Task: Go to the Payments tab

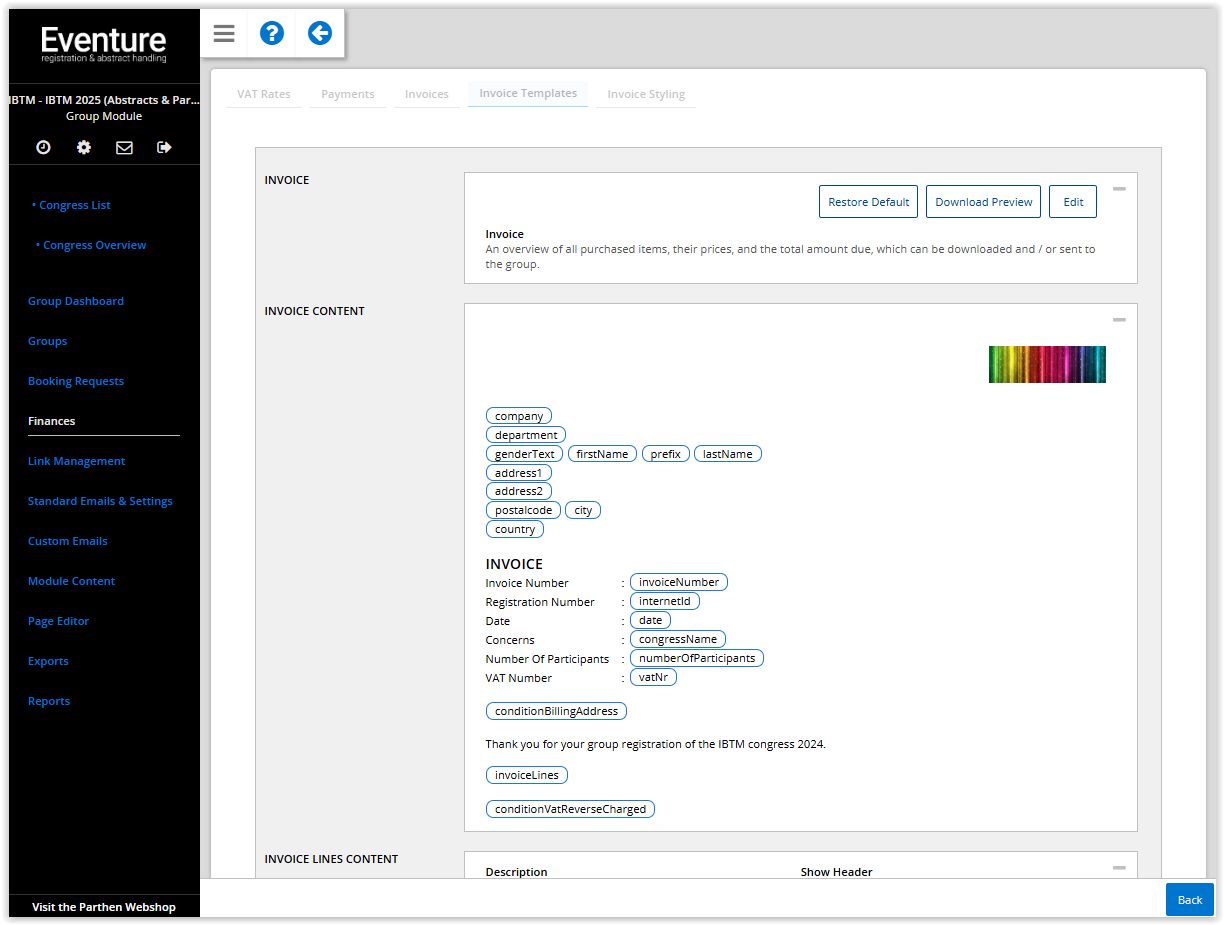Action: click(x=348, y=94)
